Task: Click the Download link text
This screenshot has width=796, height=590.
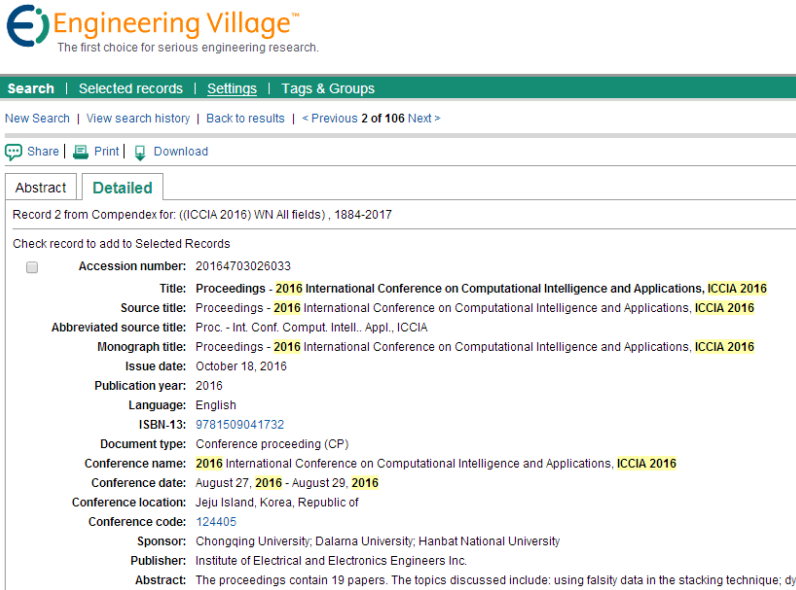Action: (181, 151)
